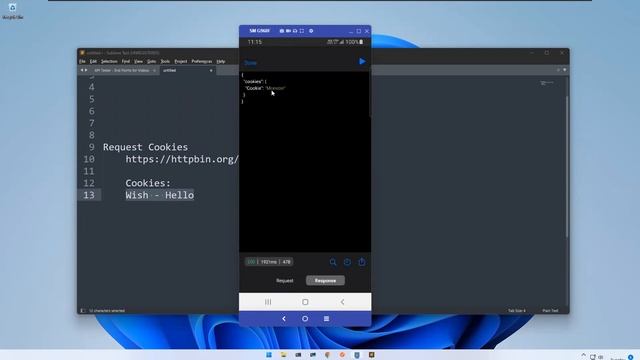Click the unsaved dot on the untitled tab
The width and height of the screenshot is (640, 360).
211,71
